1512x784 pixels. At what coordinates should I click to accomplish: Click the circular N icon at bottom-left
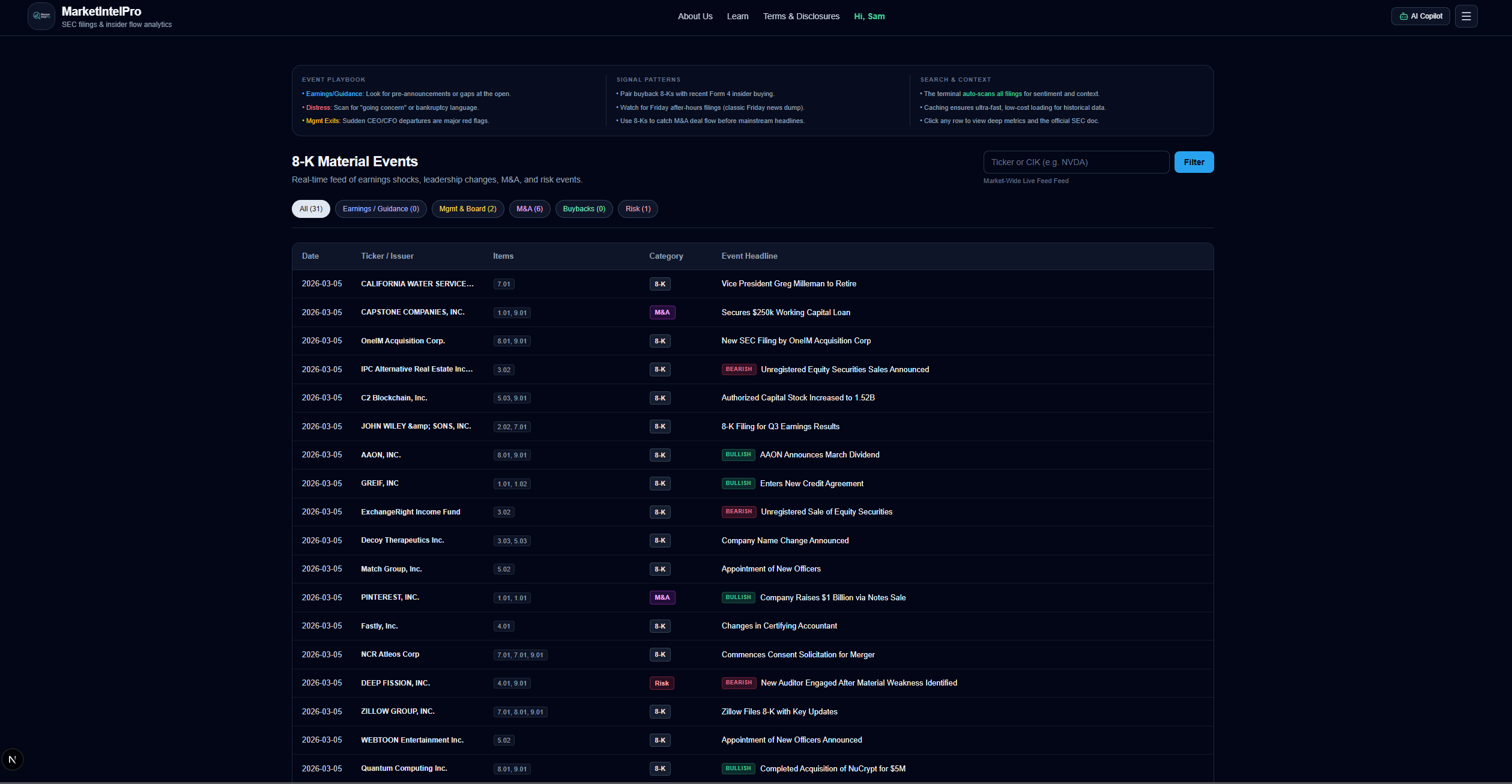[x=13, y=759]
